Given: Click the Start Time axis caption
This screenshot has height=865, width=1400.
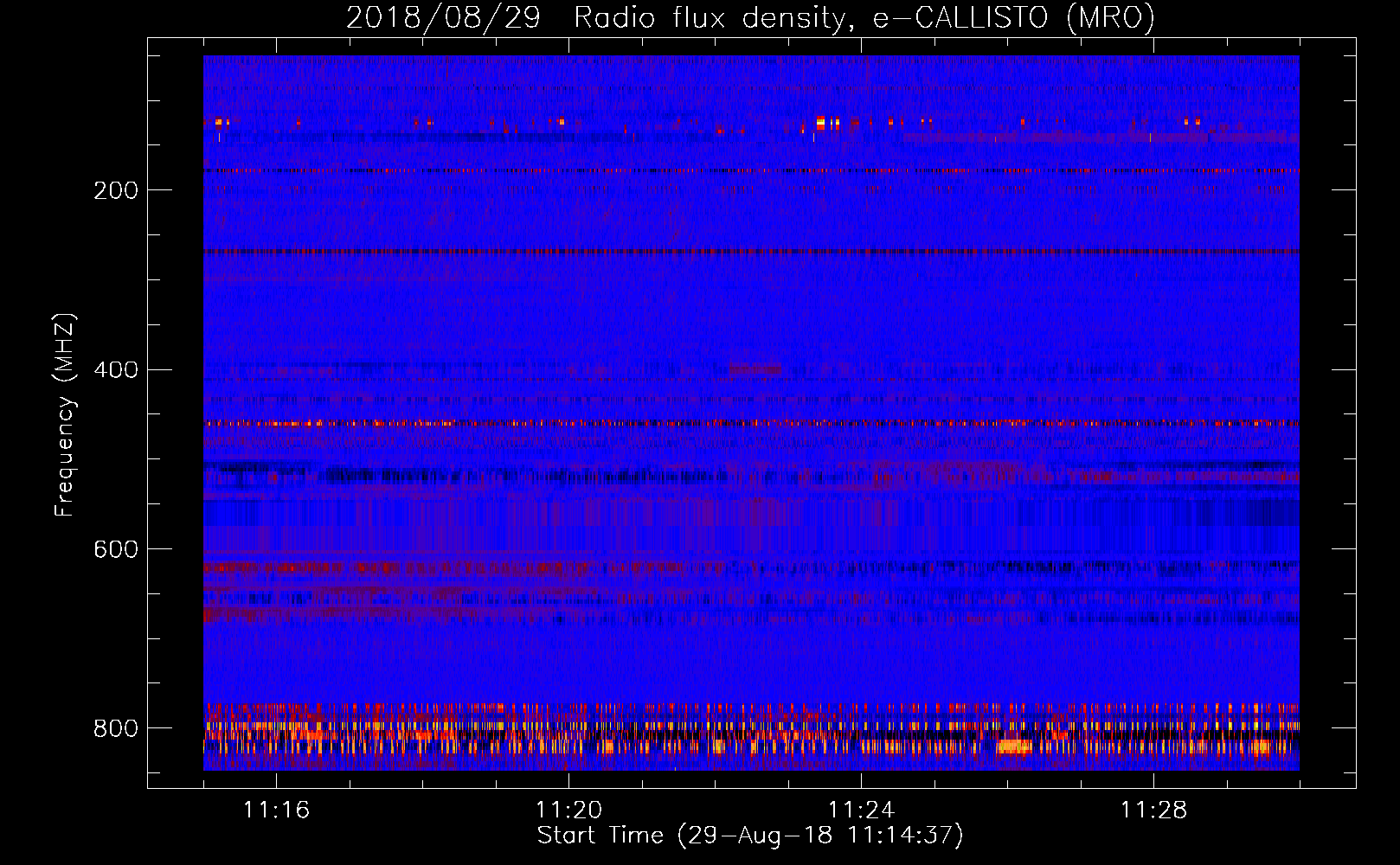Looking at the screenshot, I should coord(750,836).
